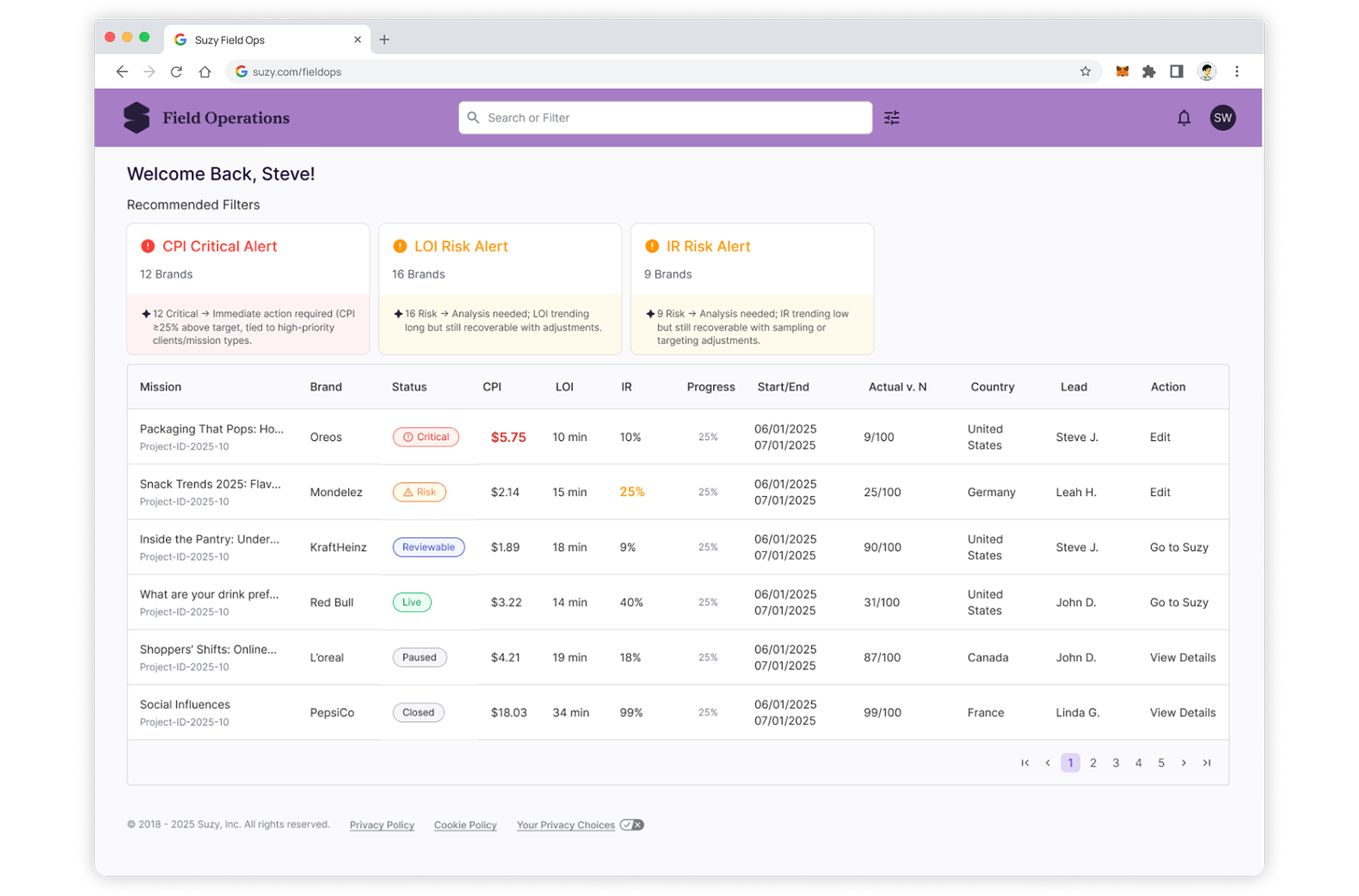Click the search magnifier icon

[473, 118]
